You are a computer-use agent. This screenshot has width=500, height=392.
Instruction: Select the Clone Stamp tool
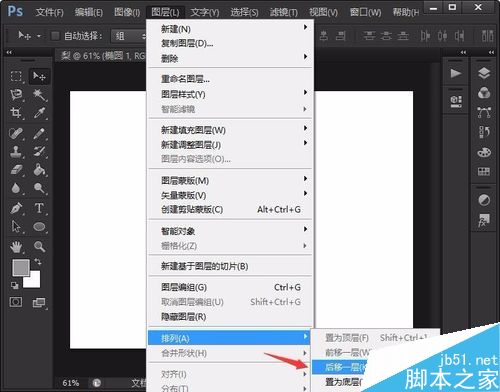[x=16, y=152]
